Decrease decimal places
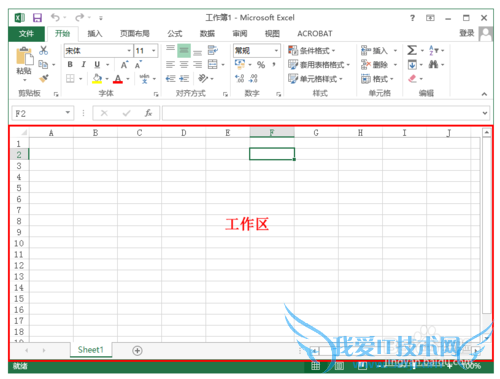This screenshot has height=379, width=500. 253,78
